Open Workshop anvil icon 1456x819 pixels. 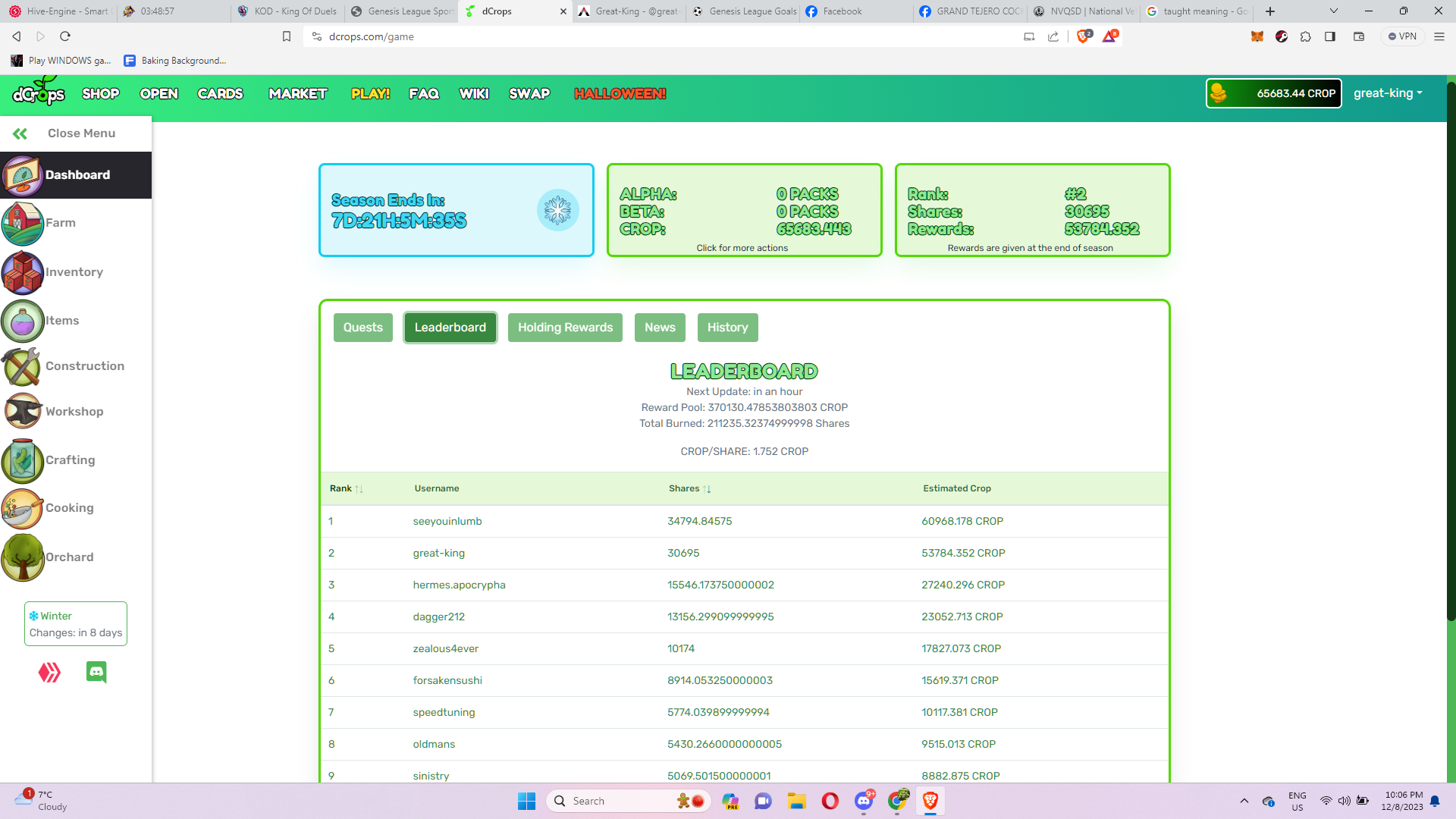coord(23,412)
